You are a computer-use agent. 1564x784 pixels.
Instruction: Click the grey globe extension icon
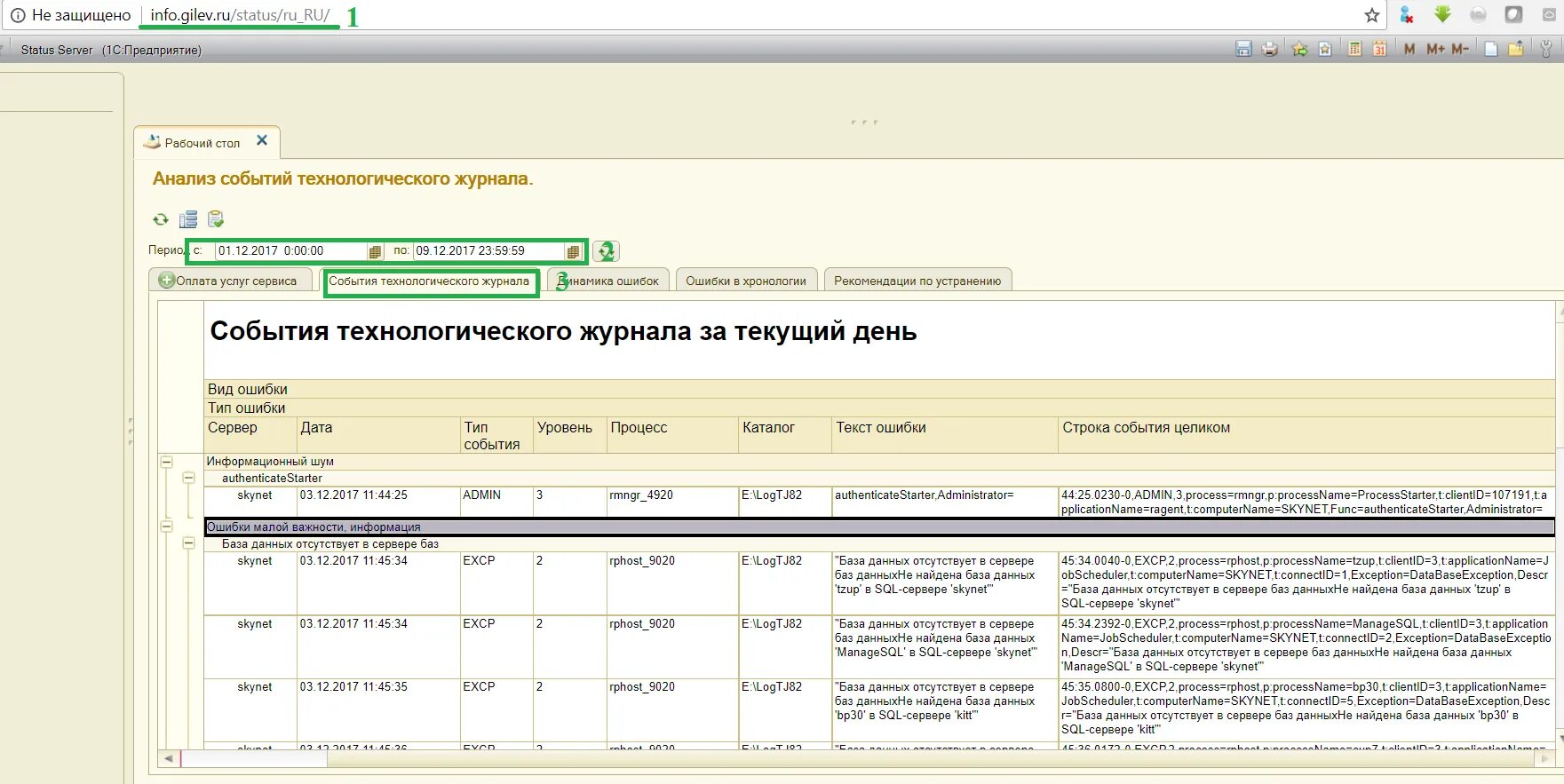click(1478, 15)
